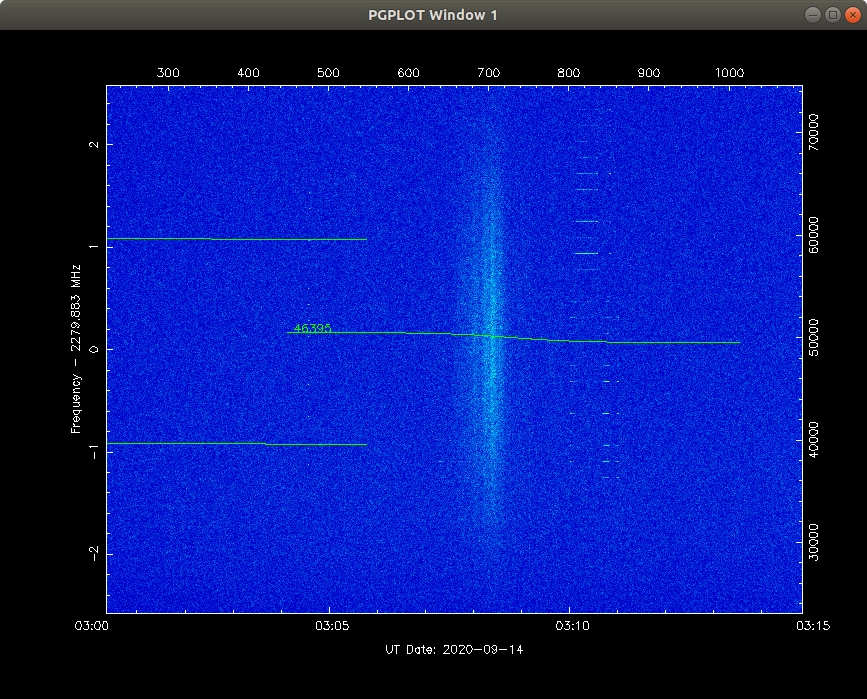Click the green 46395 track label
The image size is (867, 699).
[312, 328]
